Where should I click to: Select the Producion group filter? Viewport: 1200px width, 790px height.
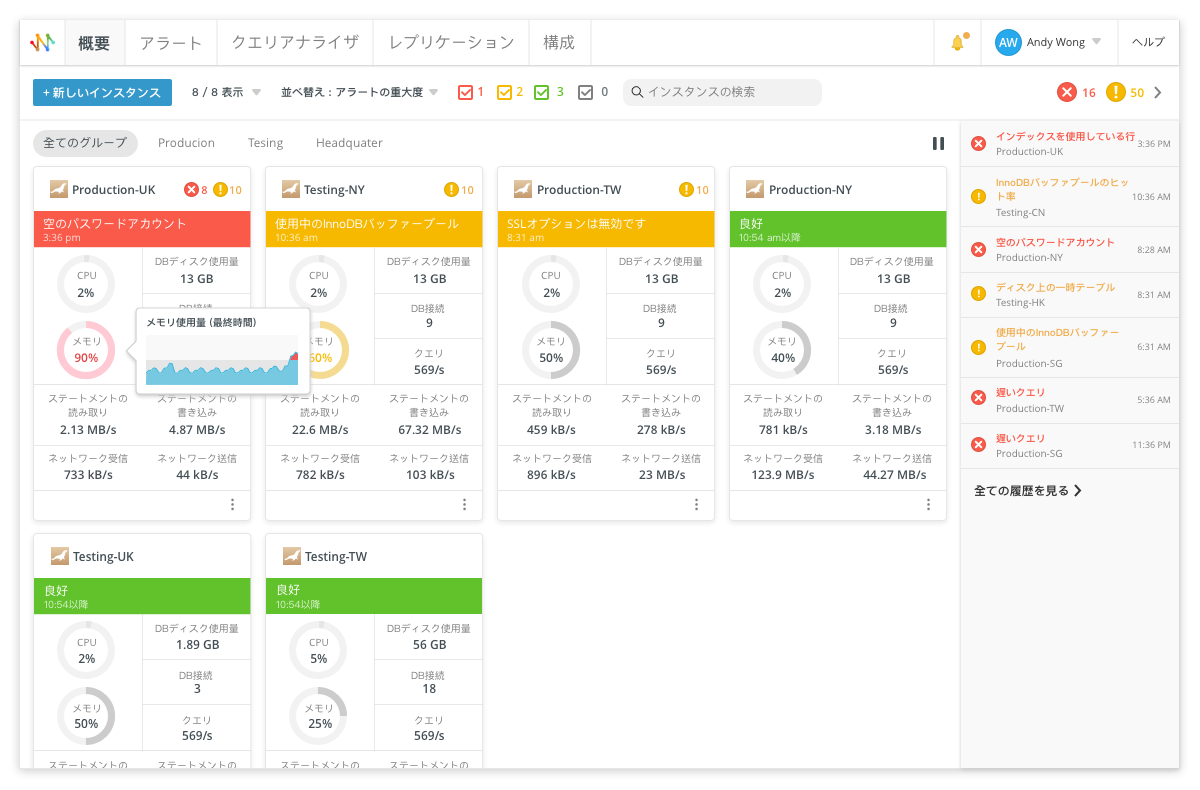186,143
